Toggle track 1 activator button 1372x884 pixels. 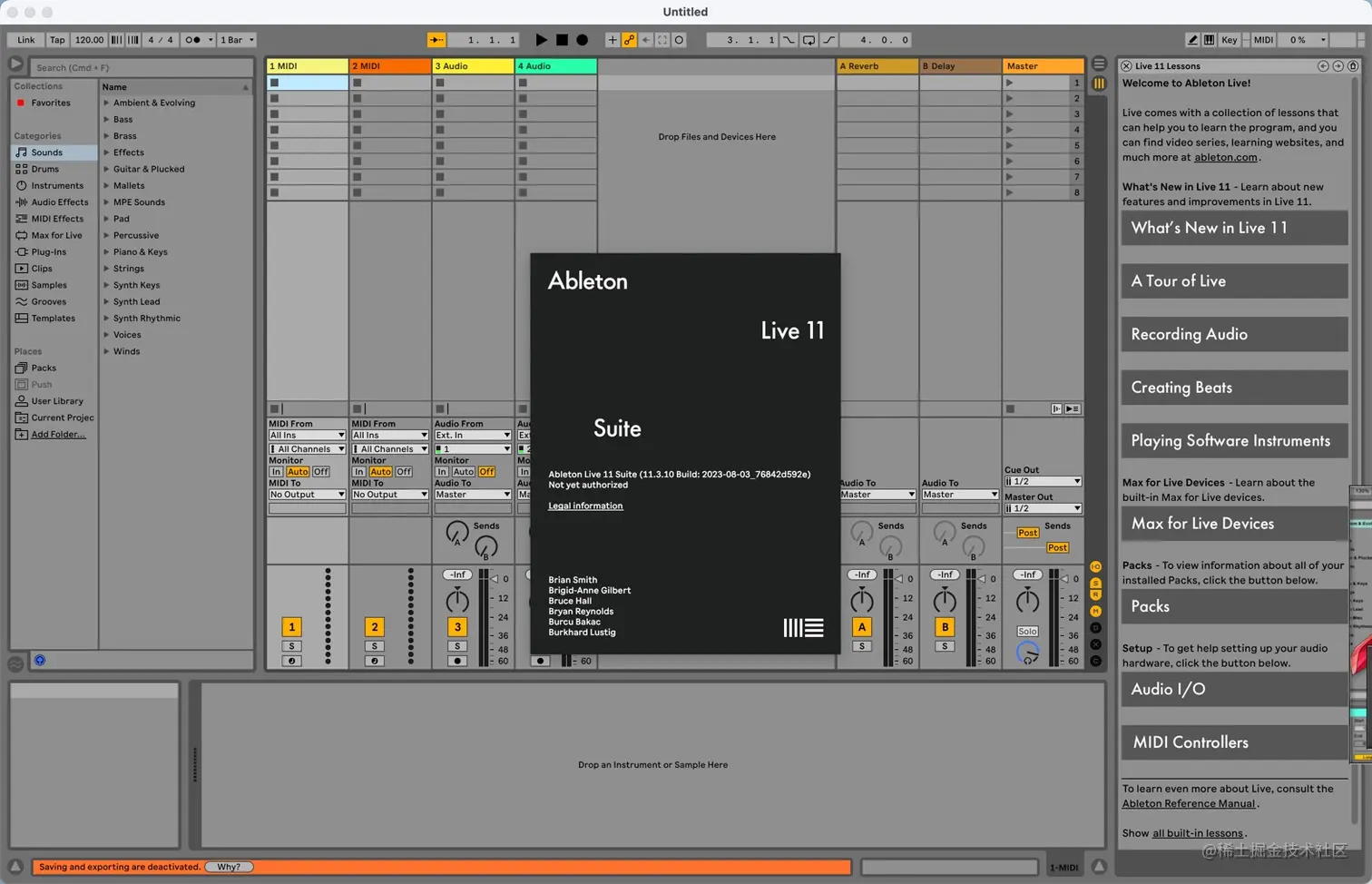[291, 627]
